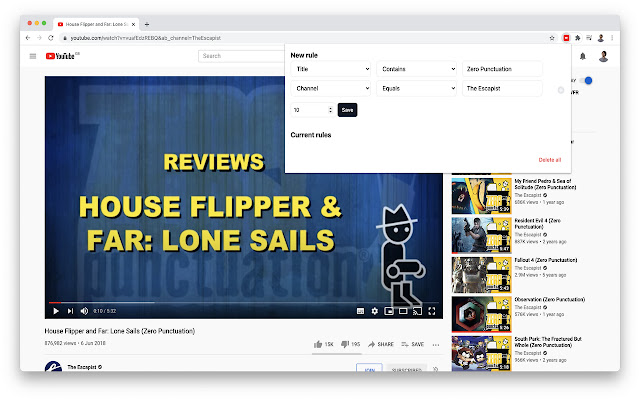This screenshot has width=640, height=400.
Task: Mute the video player volume
Action: 84,311
